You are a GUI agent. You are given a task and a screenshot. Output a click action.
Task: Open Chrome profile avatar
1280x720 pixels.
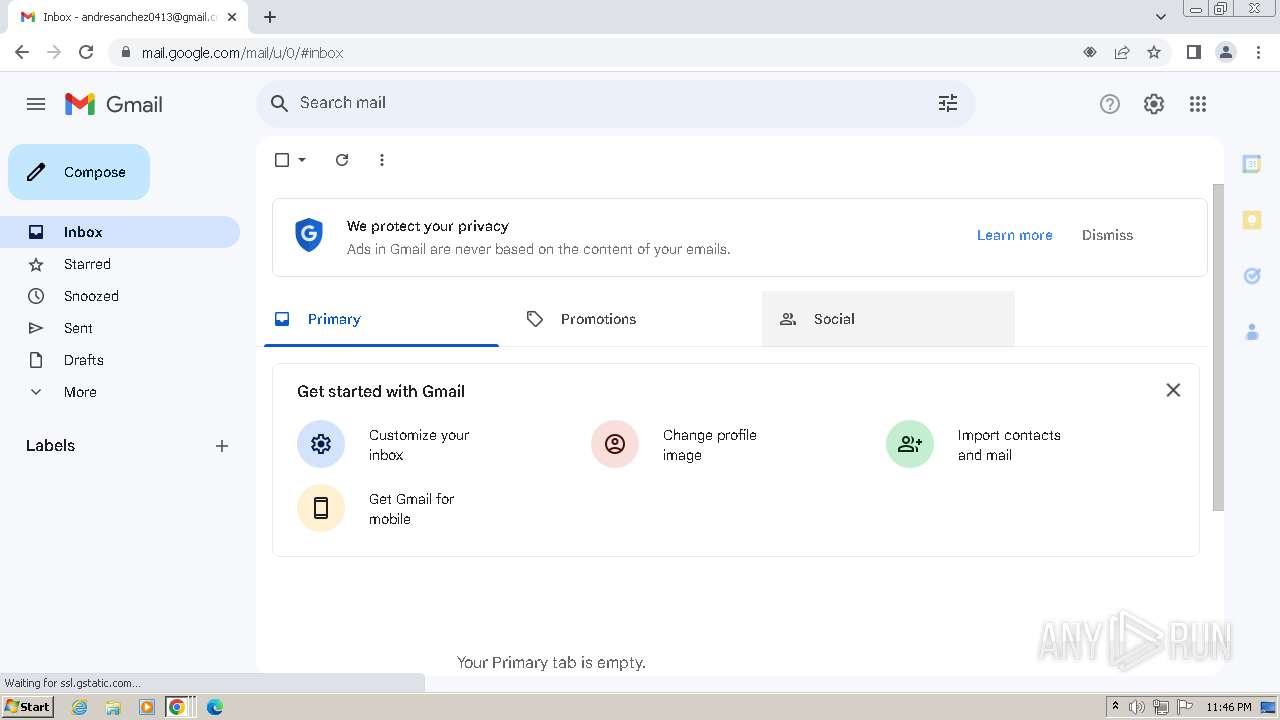pos(1226,52)
